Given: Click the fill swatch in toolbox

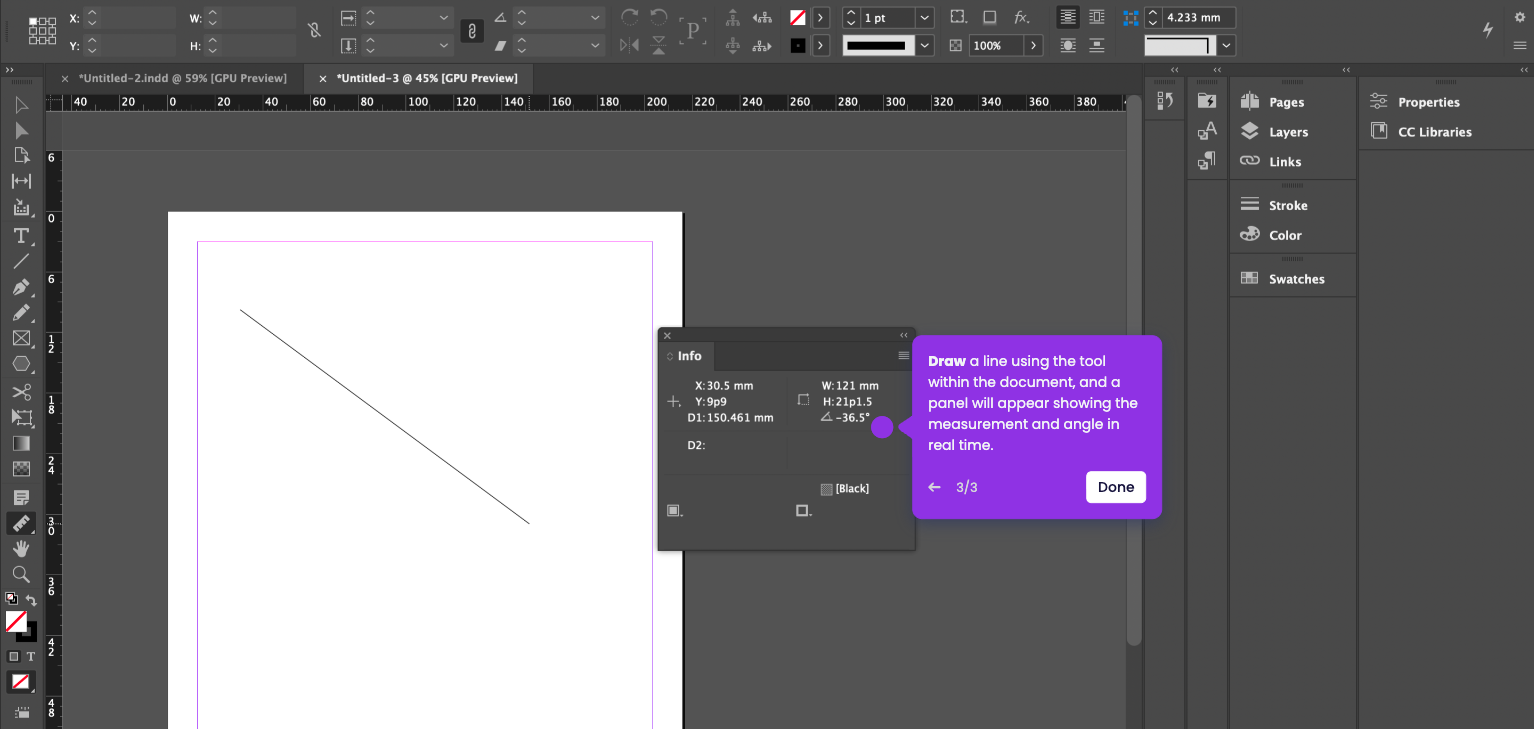Looking at the screenshot, I should [x=16, y=621].
